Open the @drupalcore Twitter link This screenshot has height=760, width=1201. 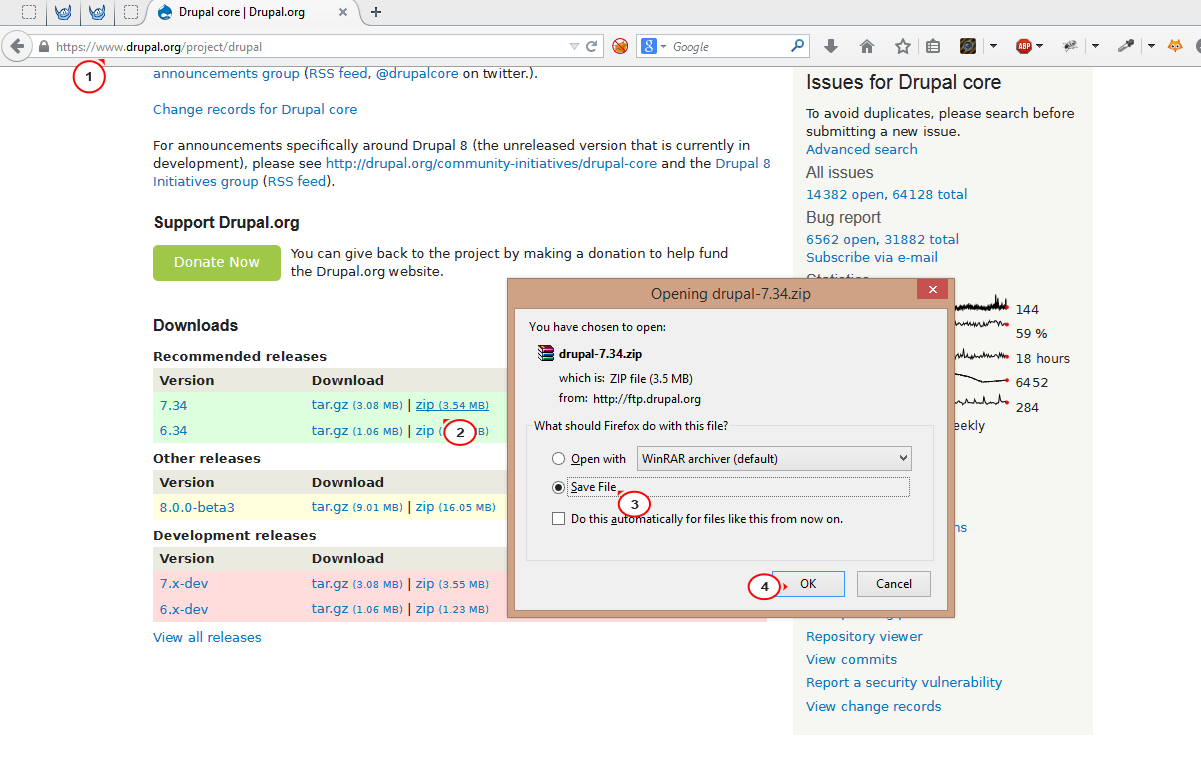pyautogui.click(x=417, y=73)
